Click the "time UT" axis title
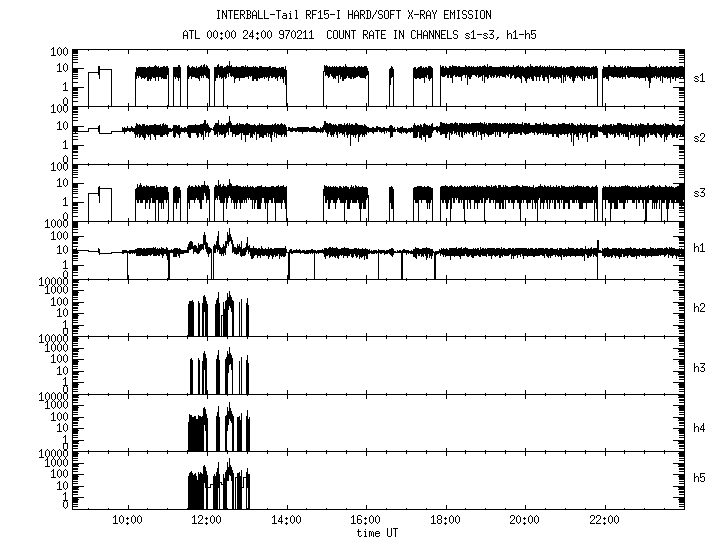Image resolution: width=720 pixels, height=550 pixels. pos(378,534)
